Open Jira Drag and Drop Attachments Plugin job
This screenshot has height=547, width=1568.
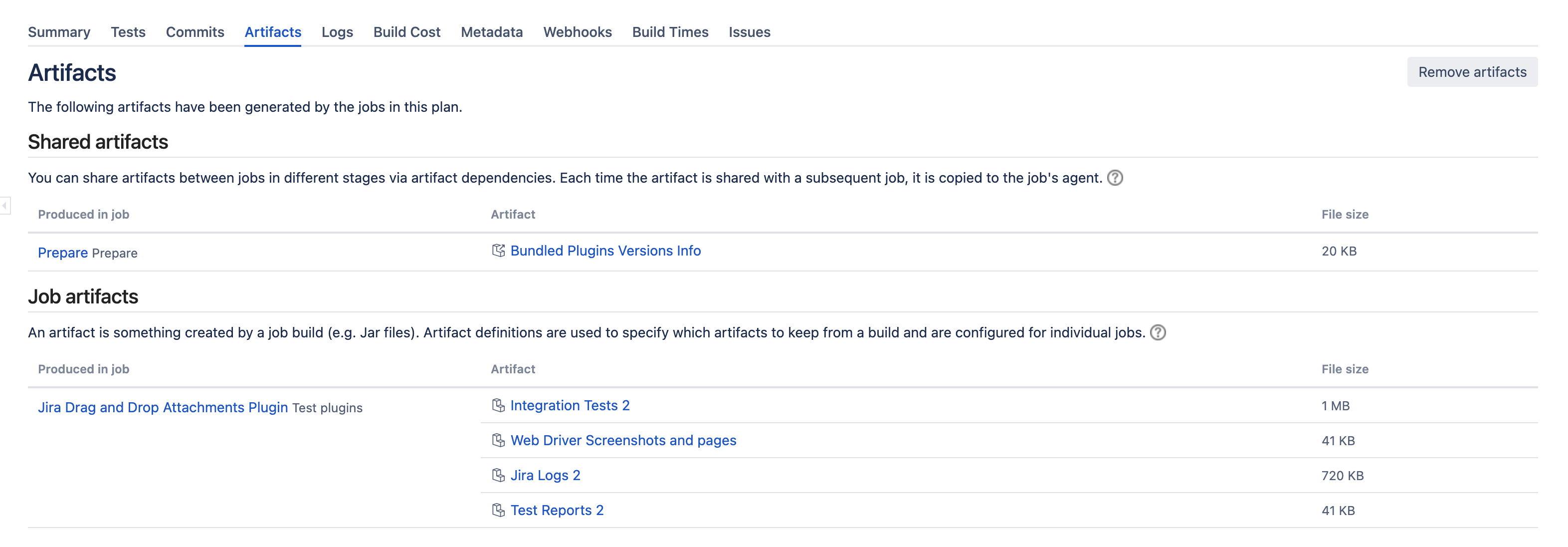(x=163, y=408)
